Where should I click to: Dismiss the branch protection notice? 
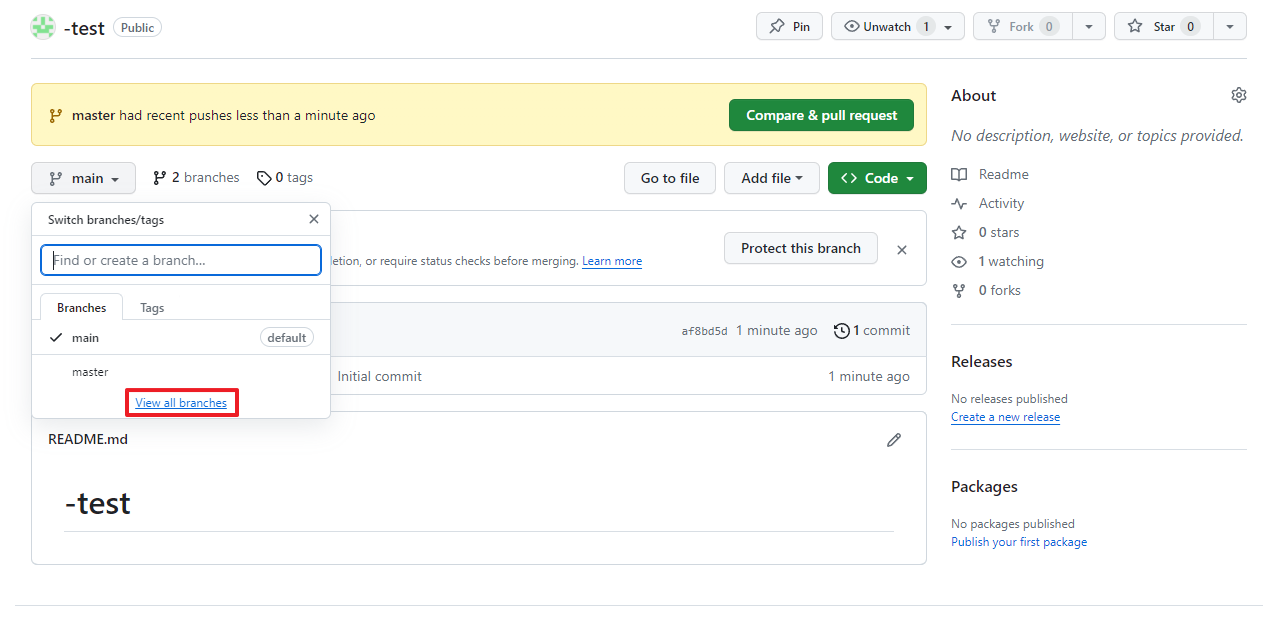pyautogui.click(x=902, y=250)
